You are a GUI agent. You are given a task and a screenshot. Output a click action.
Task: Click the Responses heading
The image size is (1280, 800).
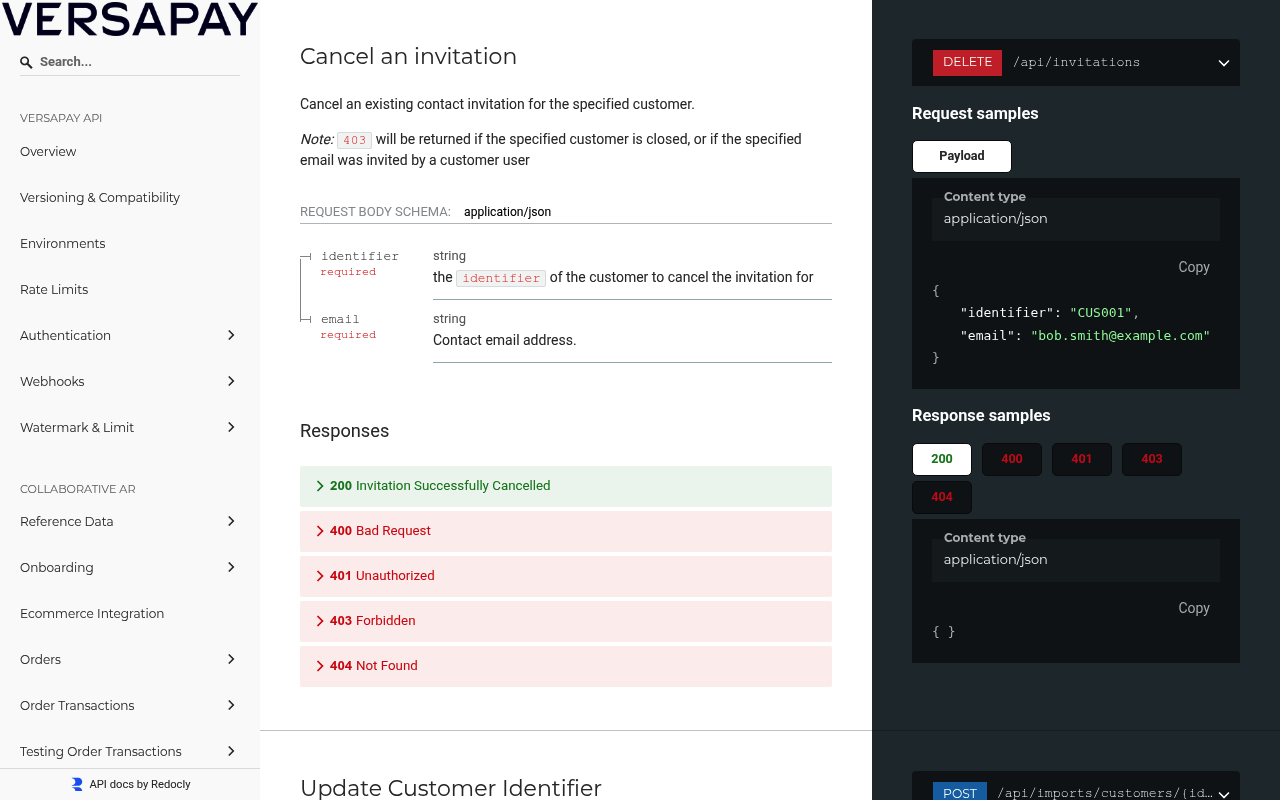pos(344,431)
